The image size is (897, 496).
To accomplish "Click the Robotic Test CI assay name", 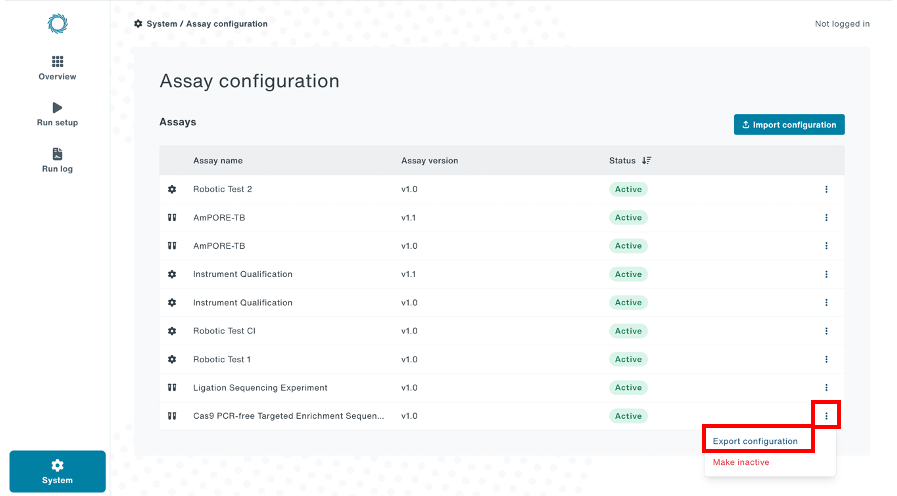I will [x=224, y=331].
